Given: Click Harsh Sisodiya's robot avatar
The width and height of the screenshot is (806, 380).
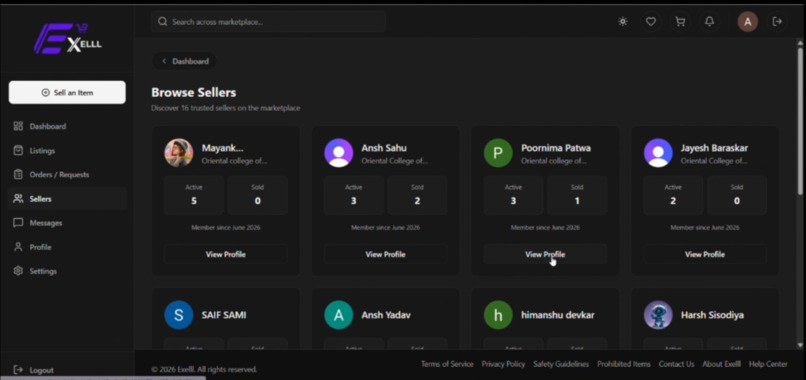Looking at the screenshot, I should click(658, 315).
